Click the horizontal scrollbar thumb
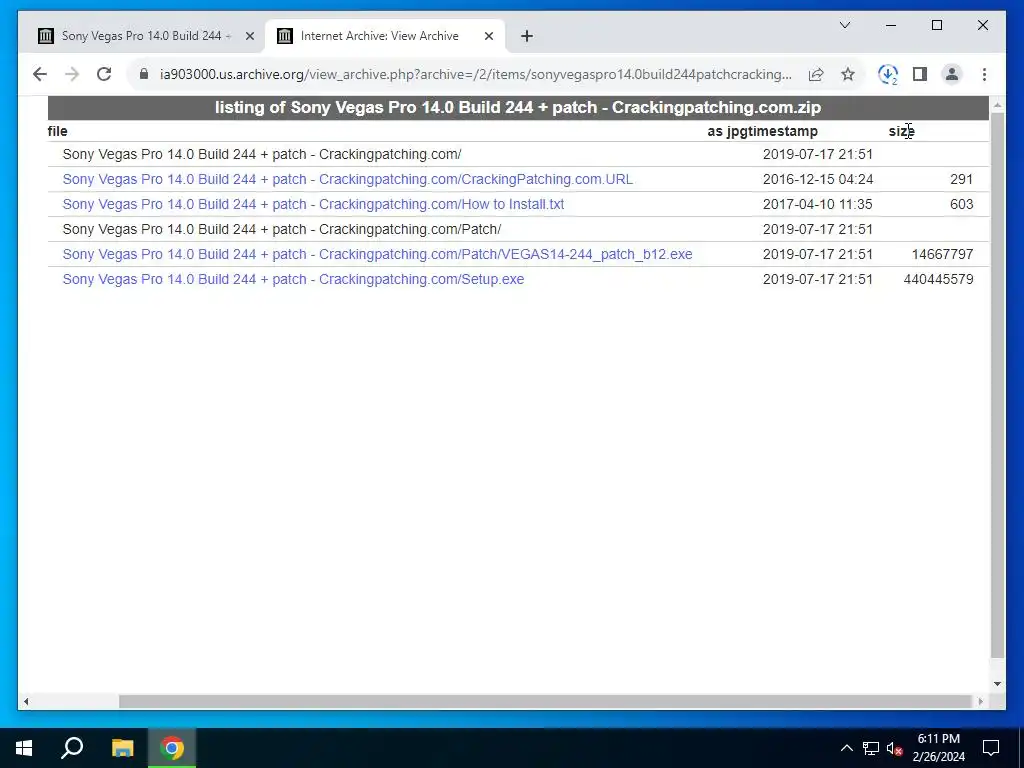This screenshot has width=1024, height=768. pos(545,701)
